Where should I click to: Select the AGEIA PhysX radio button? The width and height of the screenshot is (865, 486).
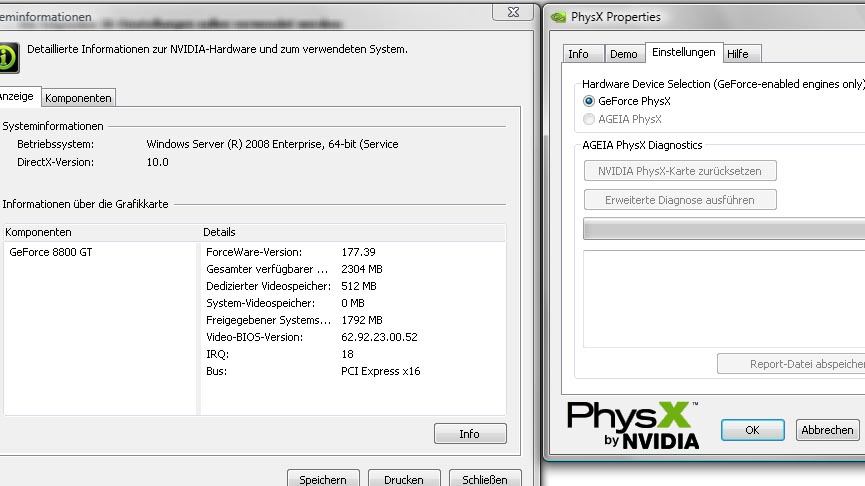tap(589, 119)
